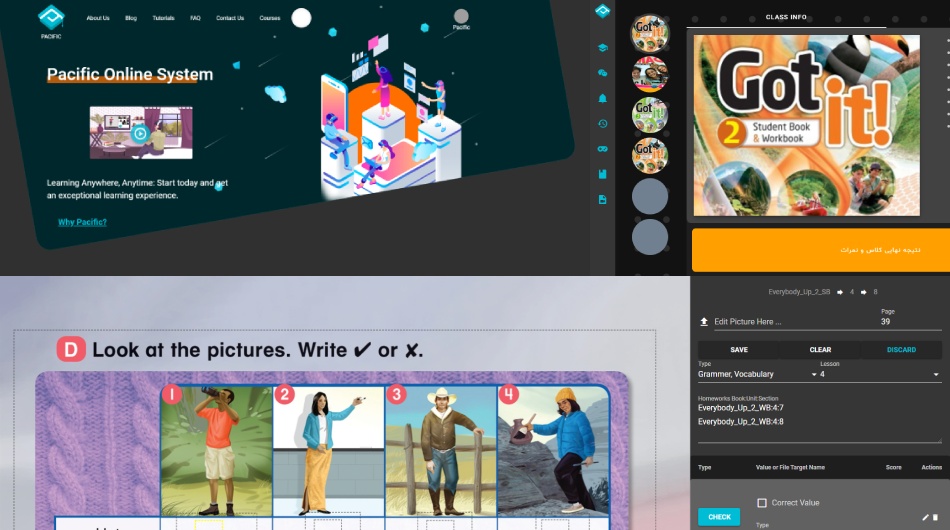Click the Got it! book cover image
This screenshot has width=950, height=530.
806,125
